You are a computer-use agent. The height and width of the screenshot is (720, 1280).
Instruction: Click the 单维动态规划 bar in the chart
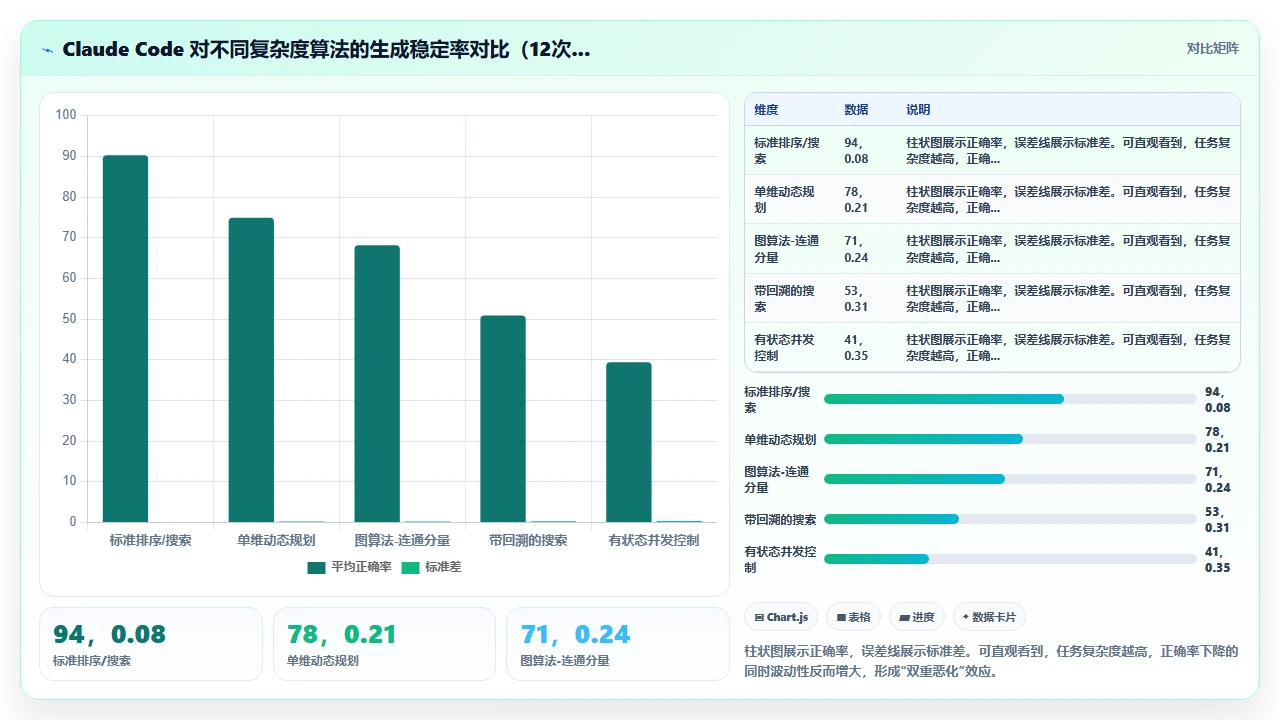click(x=251, y=370)
